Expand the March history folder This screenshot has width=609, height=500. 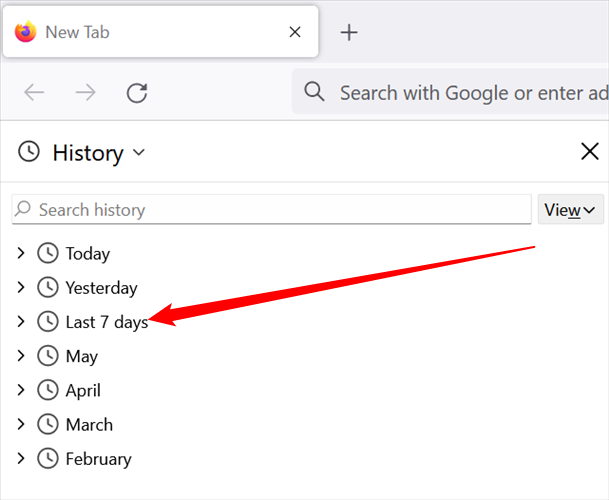[21, 424]
